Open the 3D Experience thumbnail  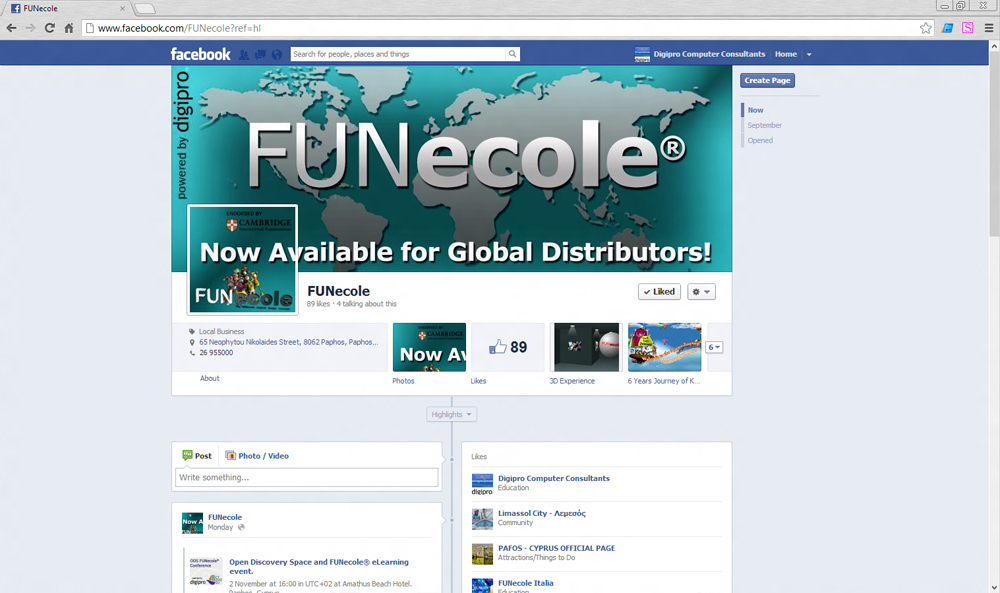click(584, 347)
